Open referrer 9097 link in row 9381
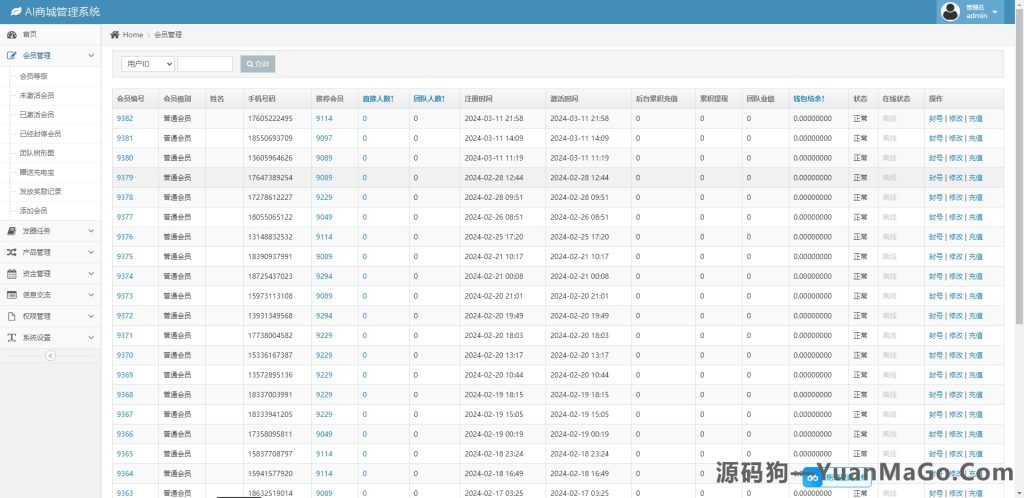1024x498 pixels. pyautogui.click(x=324, y=138)
